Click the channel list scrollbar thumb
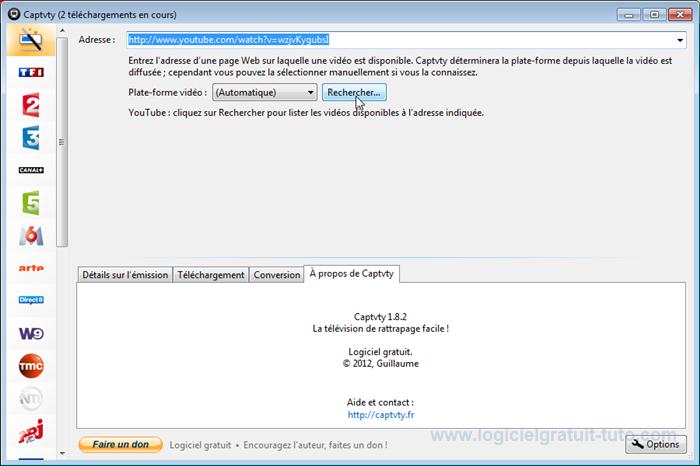700x466 pixels. [x=62, y=142]
